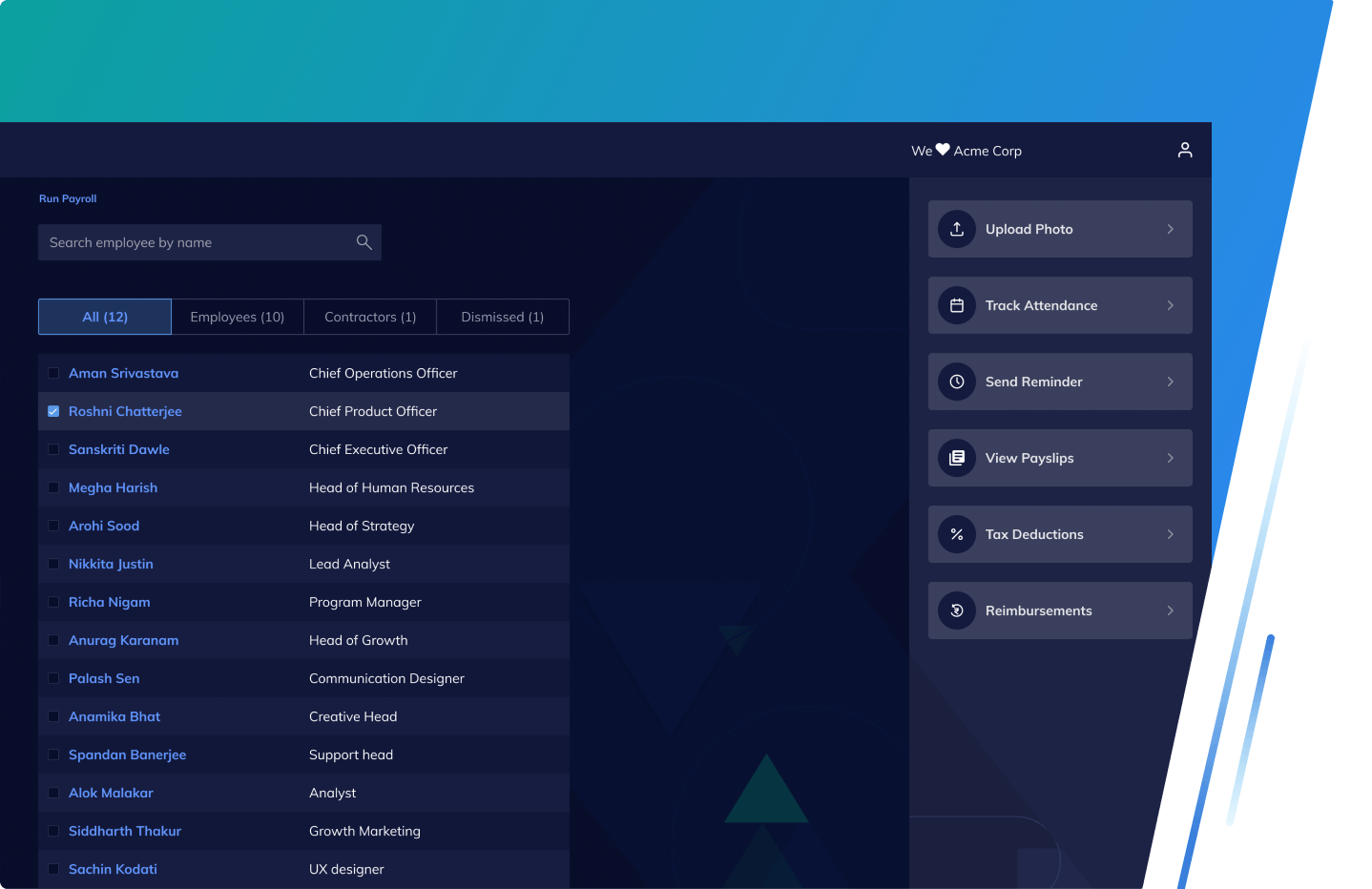Check the Richa Nigam checkbox

53,602
